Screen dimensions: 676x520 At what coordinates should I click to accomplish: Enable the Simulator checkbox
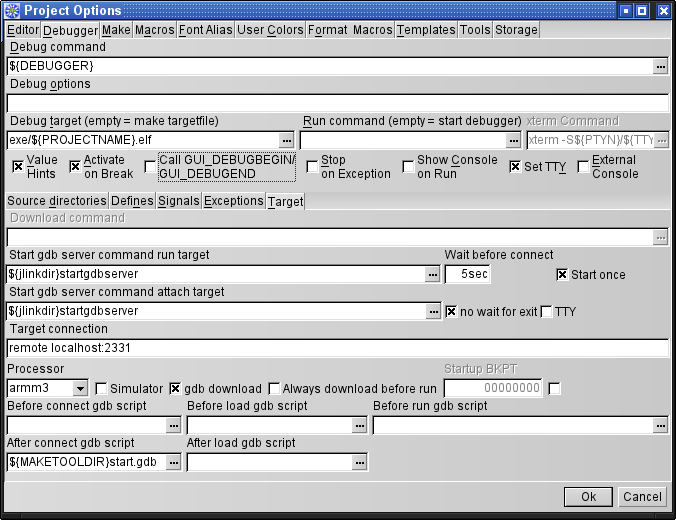click(x=101, y=388)
